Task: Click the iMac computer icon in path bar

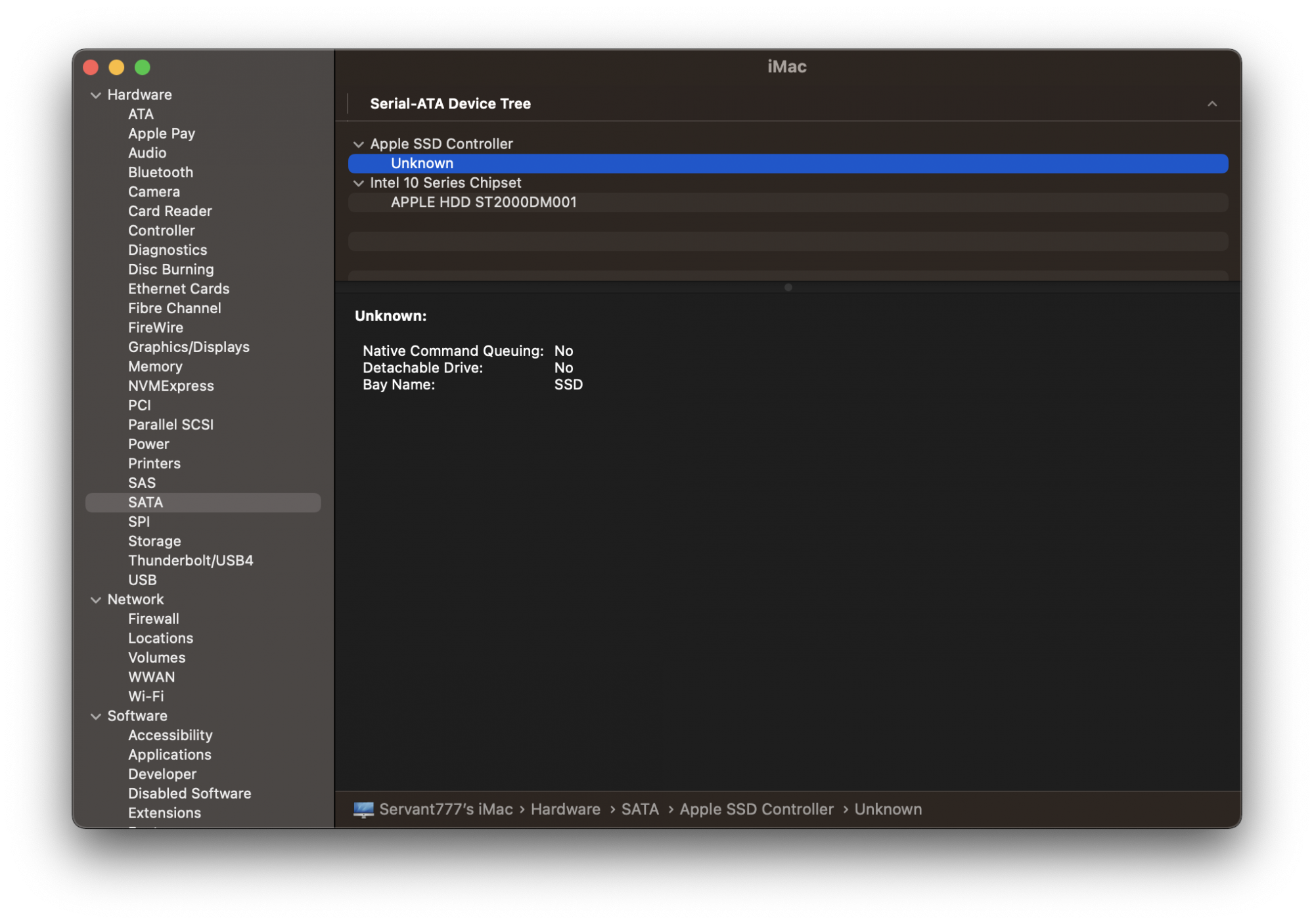Action: [x=363, y=810]
